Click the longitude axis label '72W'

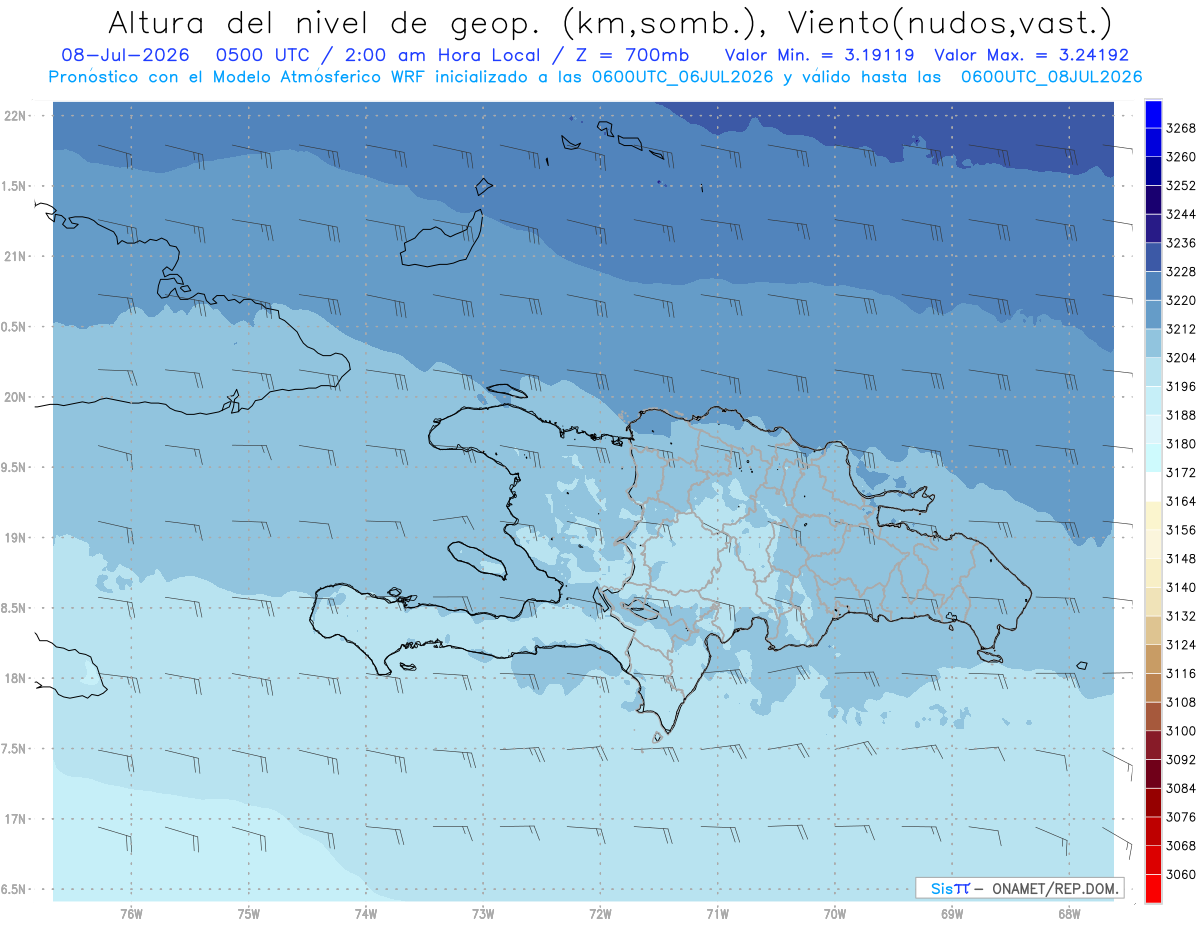(x=601, y=913)
